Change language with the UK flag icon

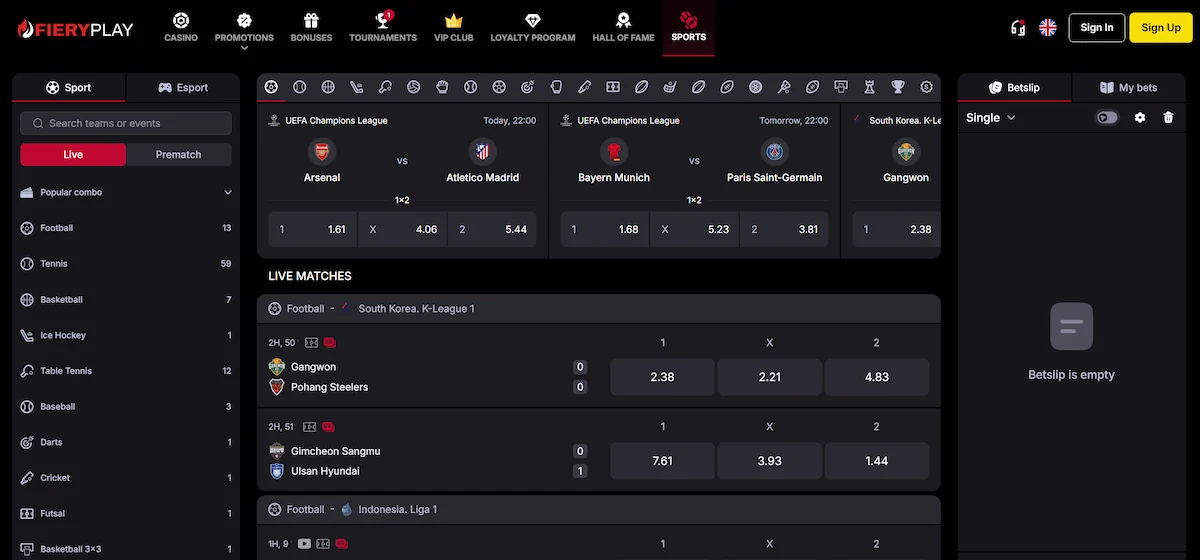click(1048, 28)
